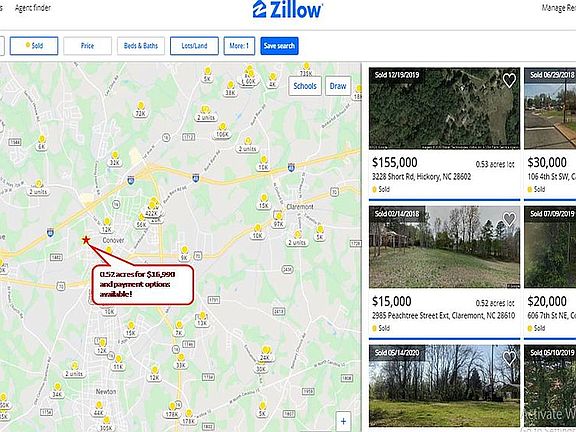Click the Zillow logo
This screenshot has height=432, width=576.
pos(288,9)
